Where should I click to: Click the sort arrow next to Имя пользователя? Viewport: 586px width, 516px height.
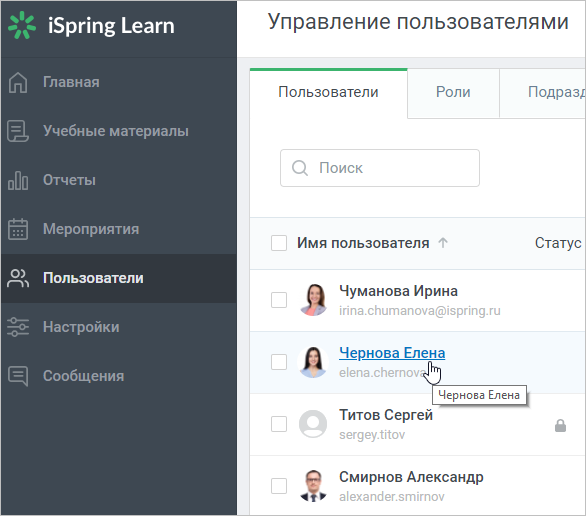(443, 243)
